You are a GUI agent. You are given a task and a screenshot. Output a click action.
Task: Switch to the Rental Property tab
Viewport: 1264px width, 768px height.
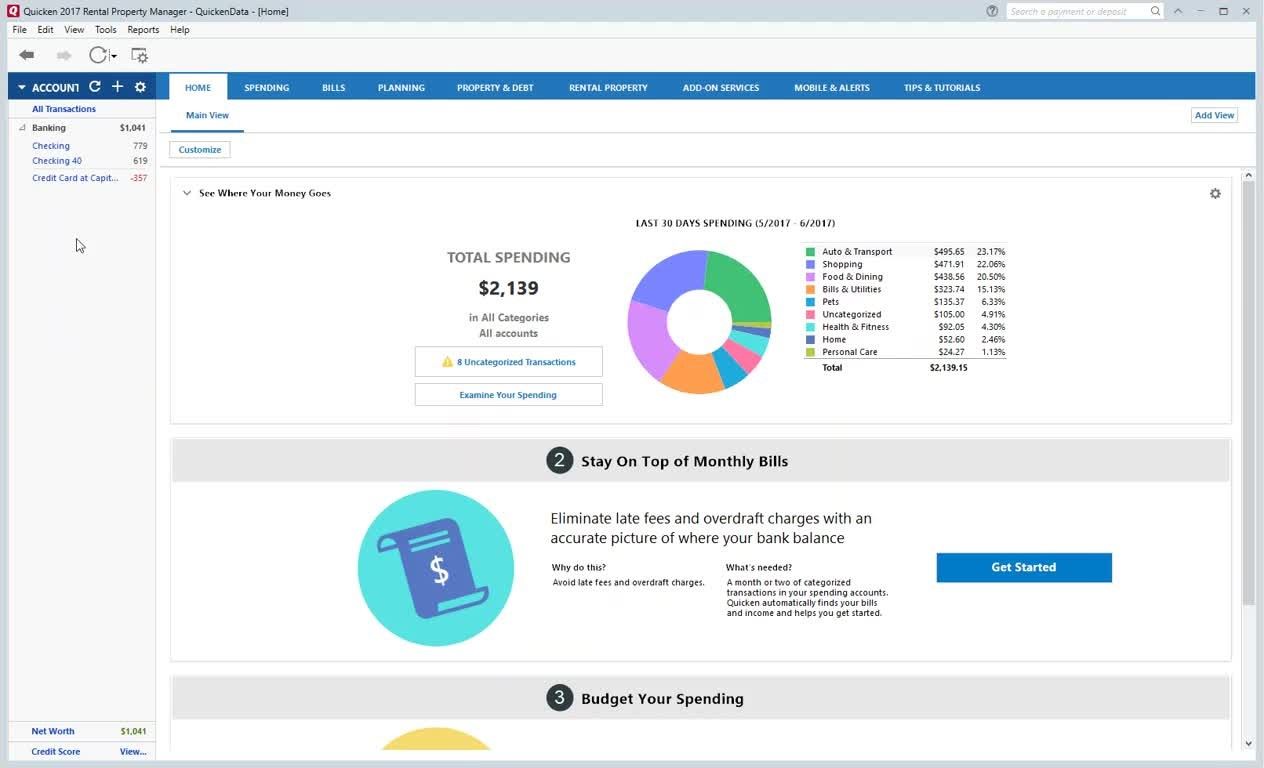point(608,87)
